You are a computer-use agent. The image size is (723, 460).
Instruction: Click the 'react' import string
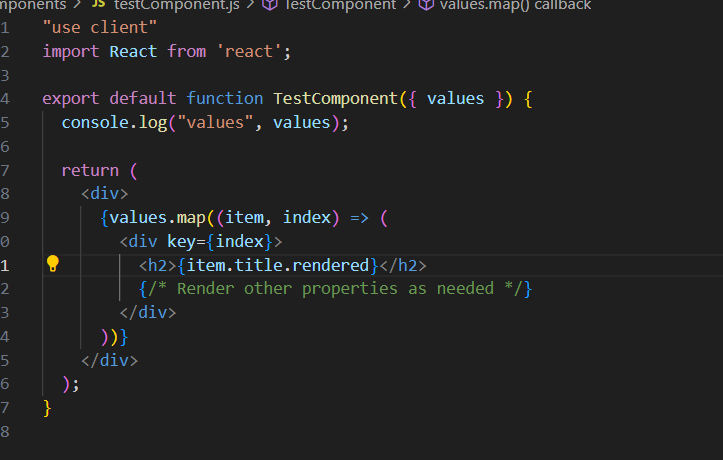pos(251,51)
